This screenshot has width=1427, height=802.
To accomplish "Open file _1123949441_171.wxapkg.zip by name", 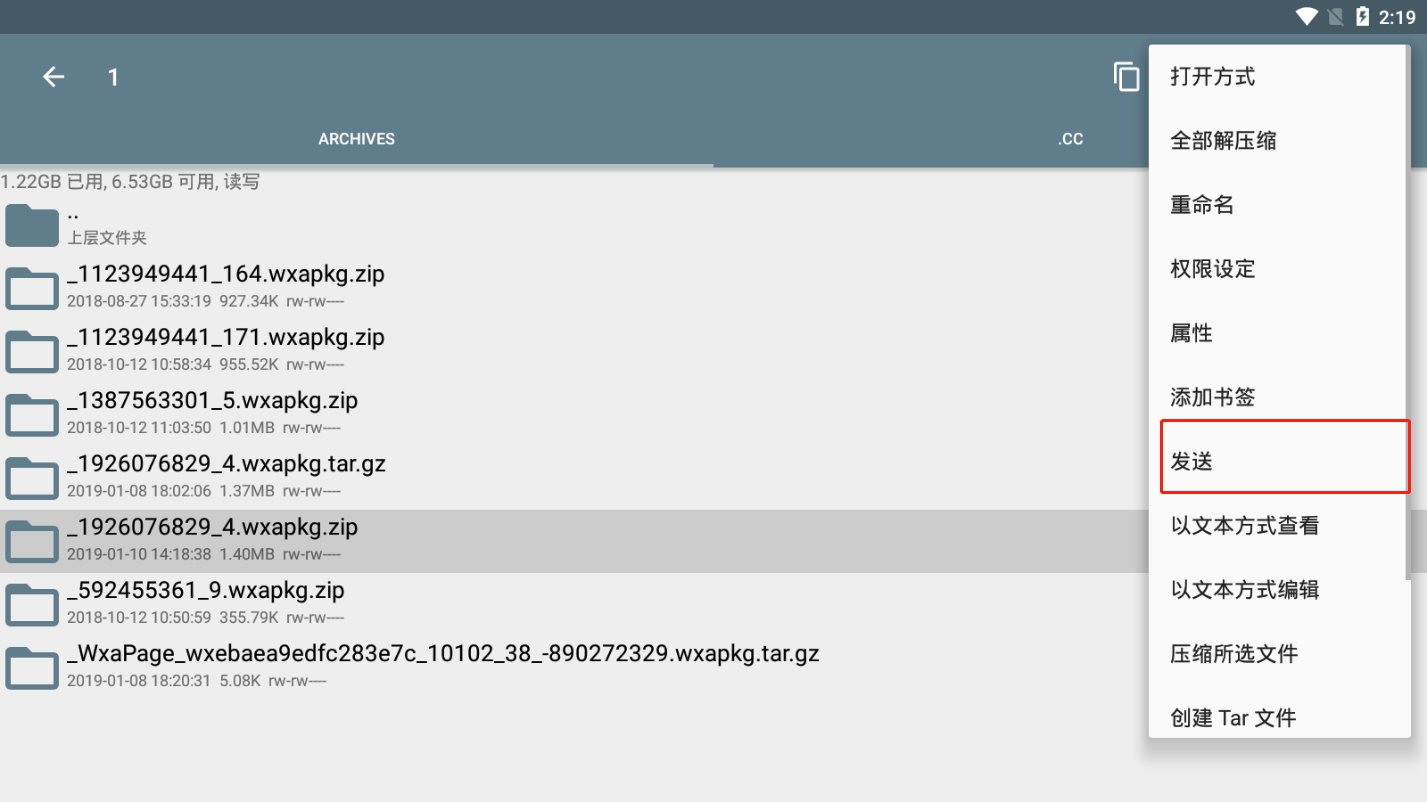I will click(226, 337).
